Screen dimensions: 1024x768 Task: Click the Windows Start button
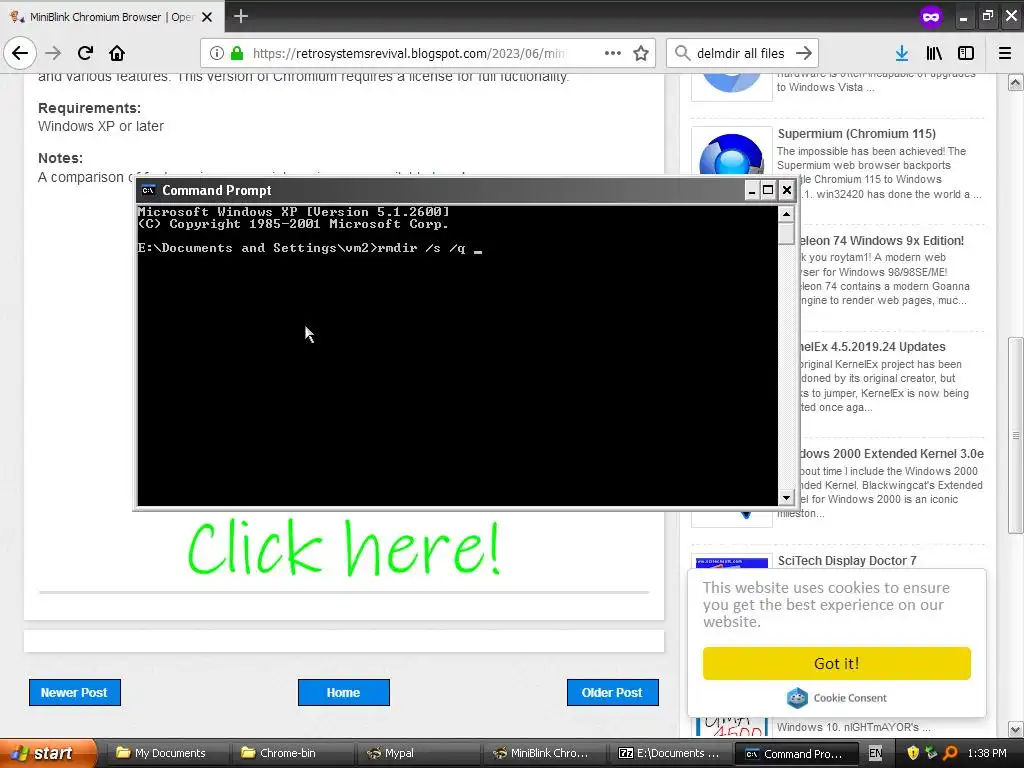47,753
